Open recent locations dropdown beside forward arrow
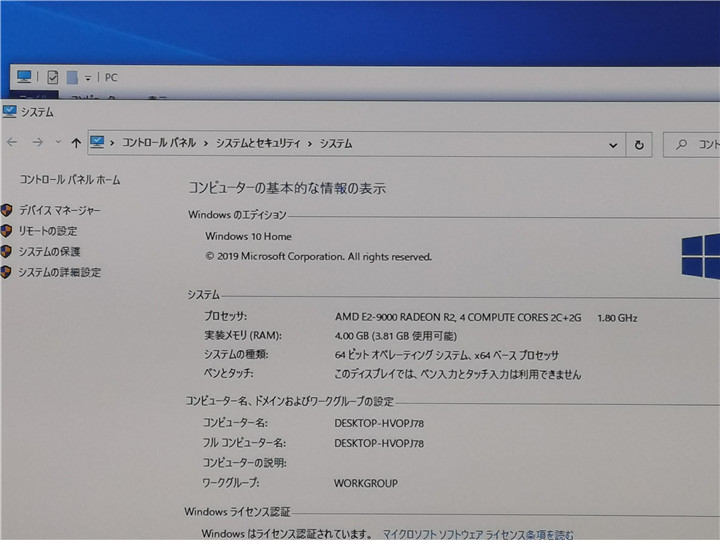 58,142
